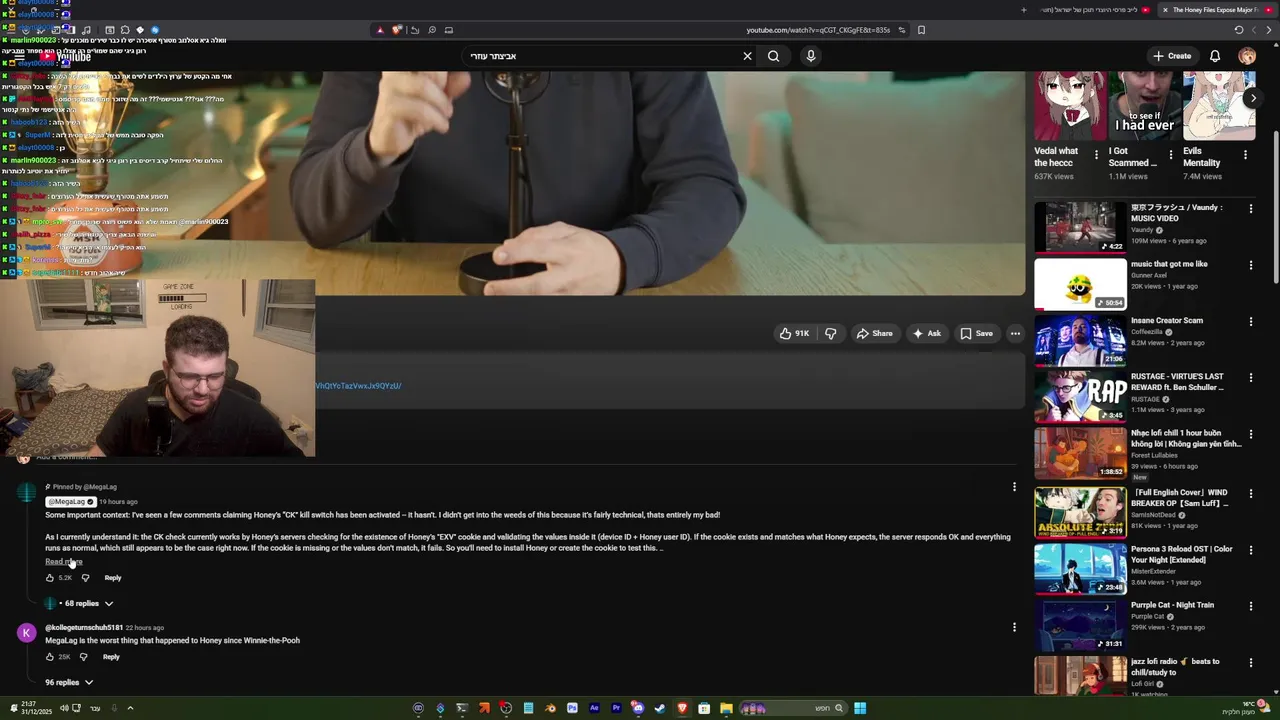Open menu for 'Vedal what the heccc' short

point(1096,154)
